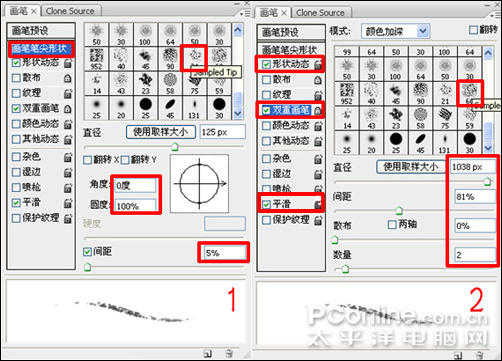Click the 圆度 field showing 100%
The image size is (502, 361).
[x=135, y=206]
